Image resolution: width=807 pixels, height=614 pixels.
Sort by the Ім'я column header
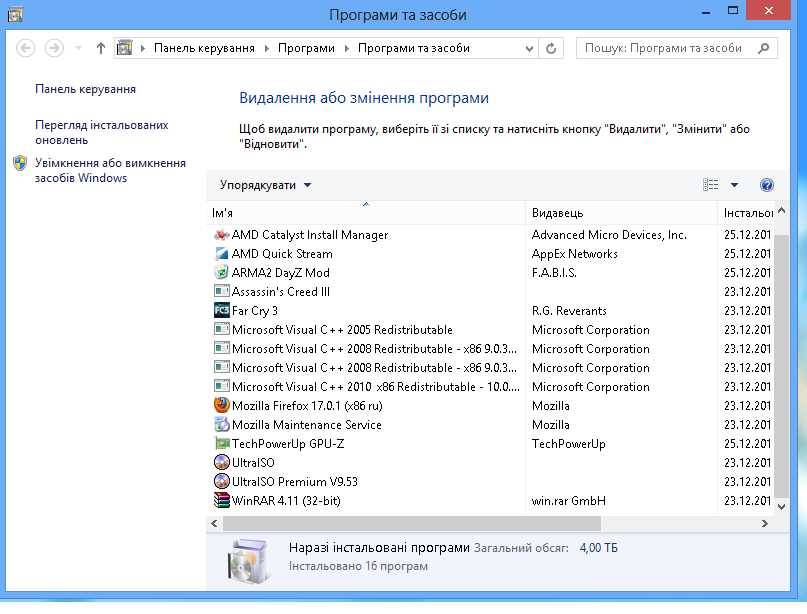point(366,213)
